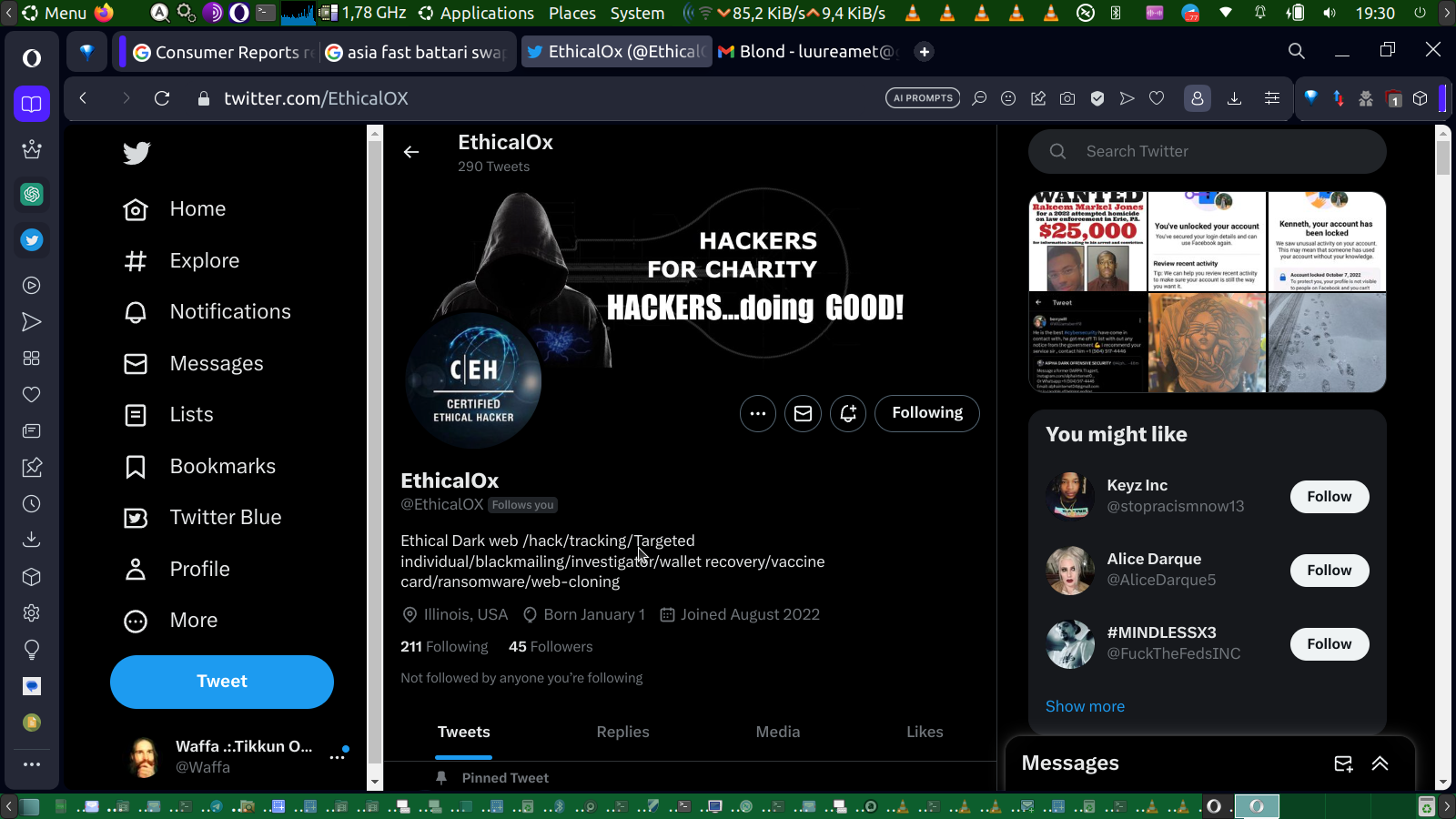Switch to Blond Gmail browser tab
Image resolution: width=1456 pixels, height=819 pixels.
[x=808, y=52]
